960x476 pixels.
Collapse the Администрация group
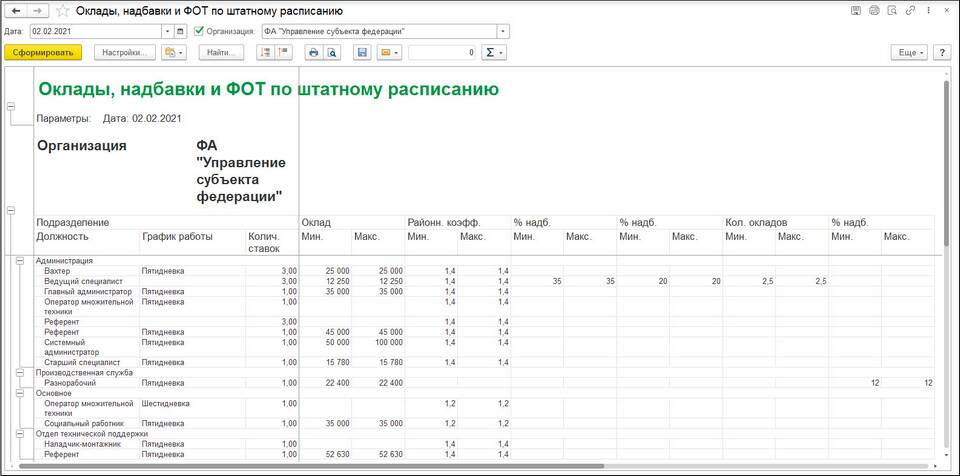20,260
